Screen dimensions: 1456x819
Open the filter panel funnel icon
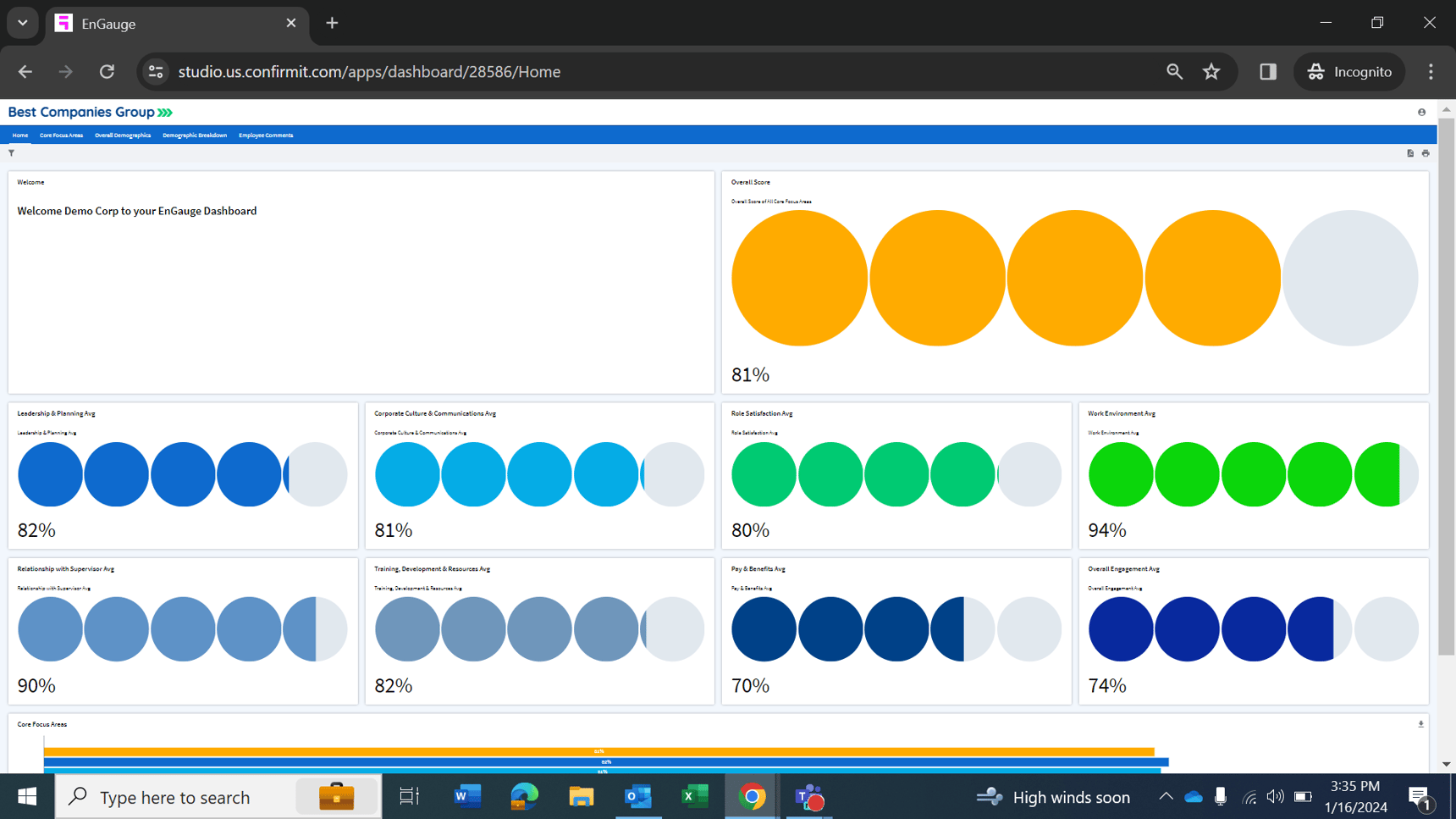(x=11, y=153)
